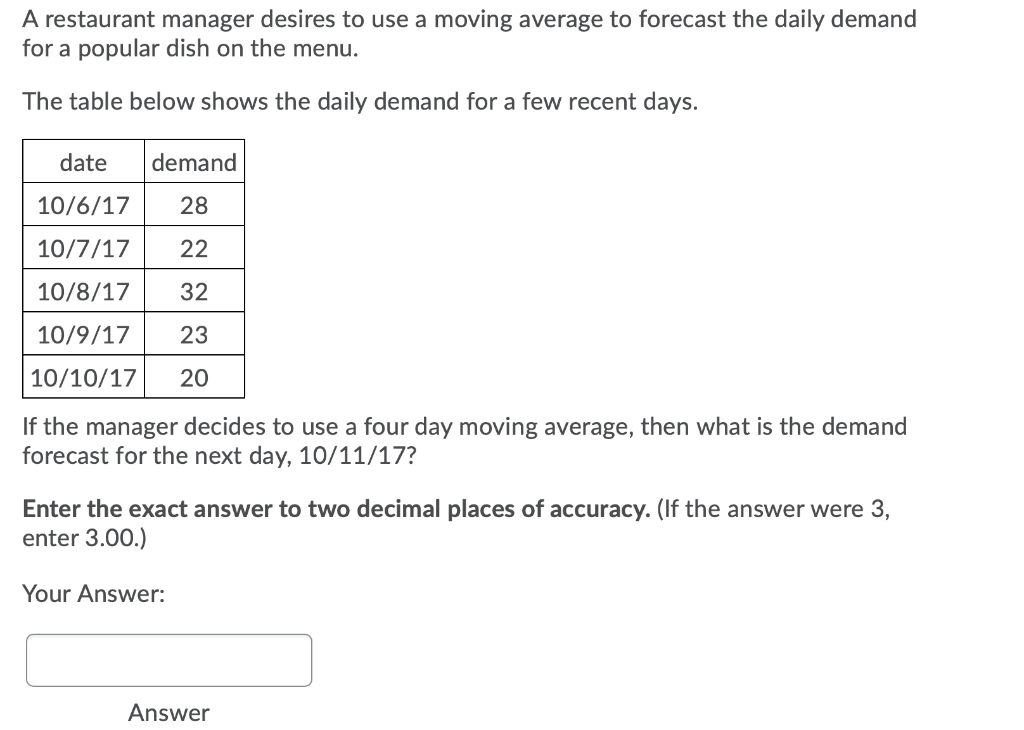Click the last date 10/10/17
This screenshot has width=1024, height=730.
pos(82,377)
